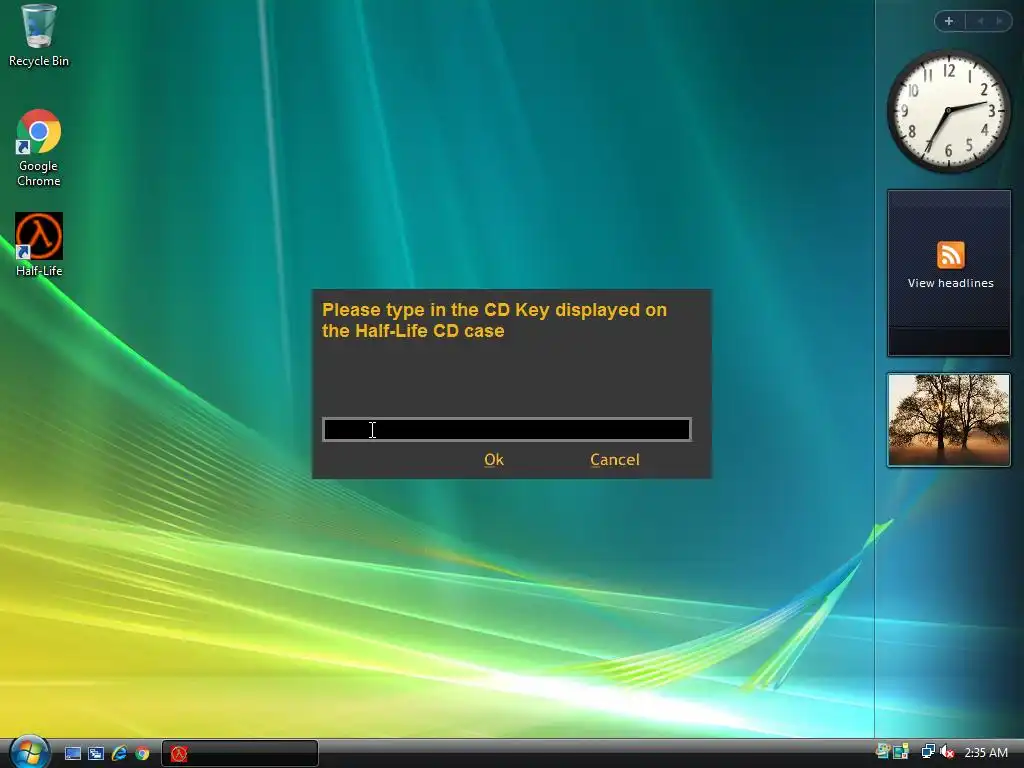Open View headlines RSS feed gadget
Viewport: 1024px width, 768px height.
949,273
